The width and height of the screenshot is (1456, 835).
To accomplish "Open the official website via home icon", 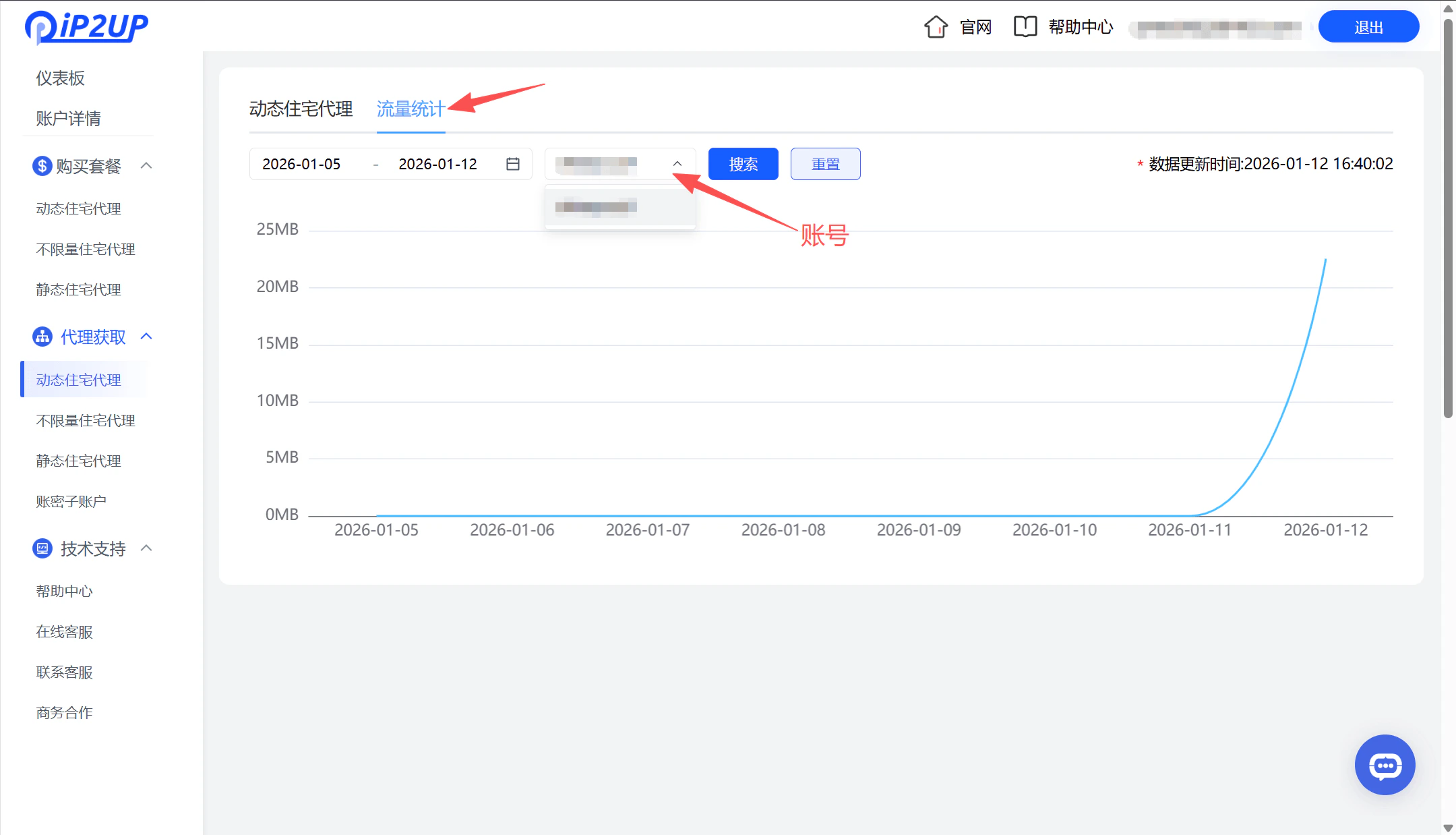I will coord(936,26).
